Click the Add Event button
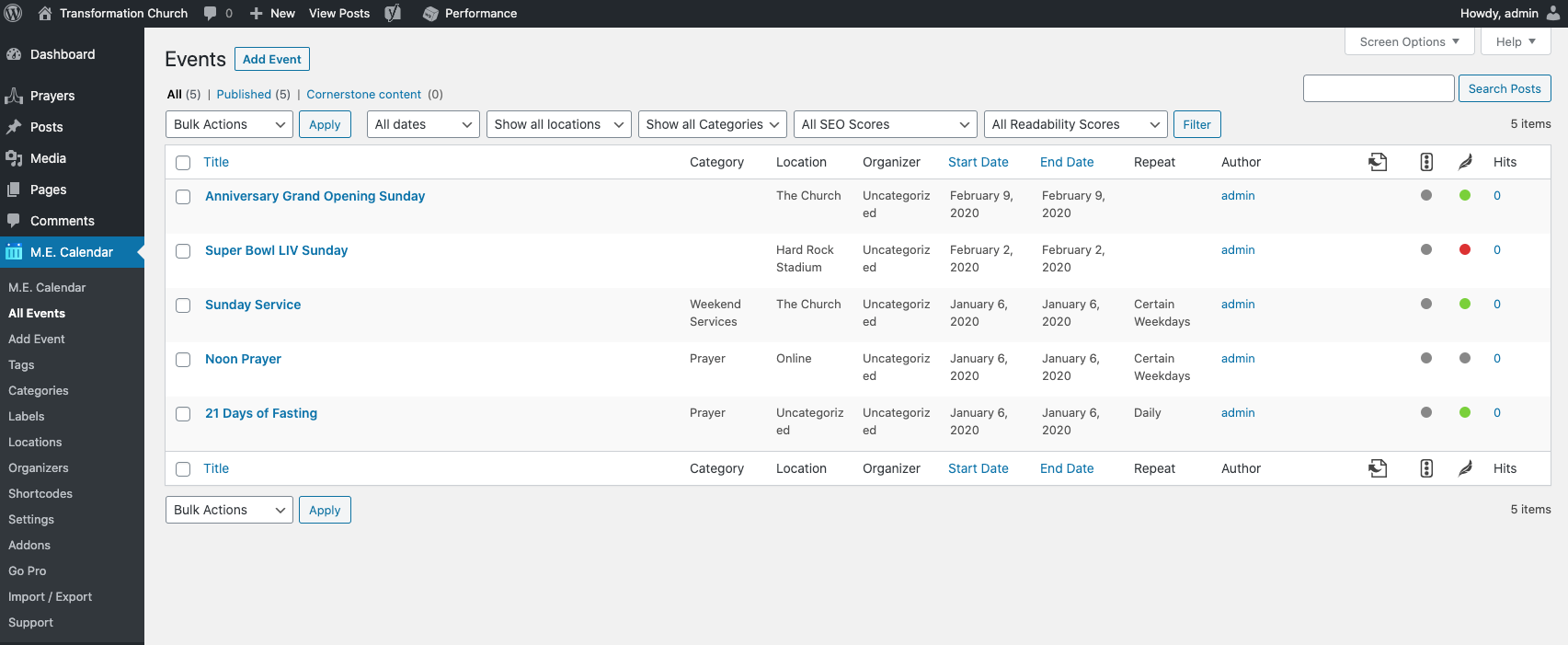1568x645 pixels. point(271,59)
